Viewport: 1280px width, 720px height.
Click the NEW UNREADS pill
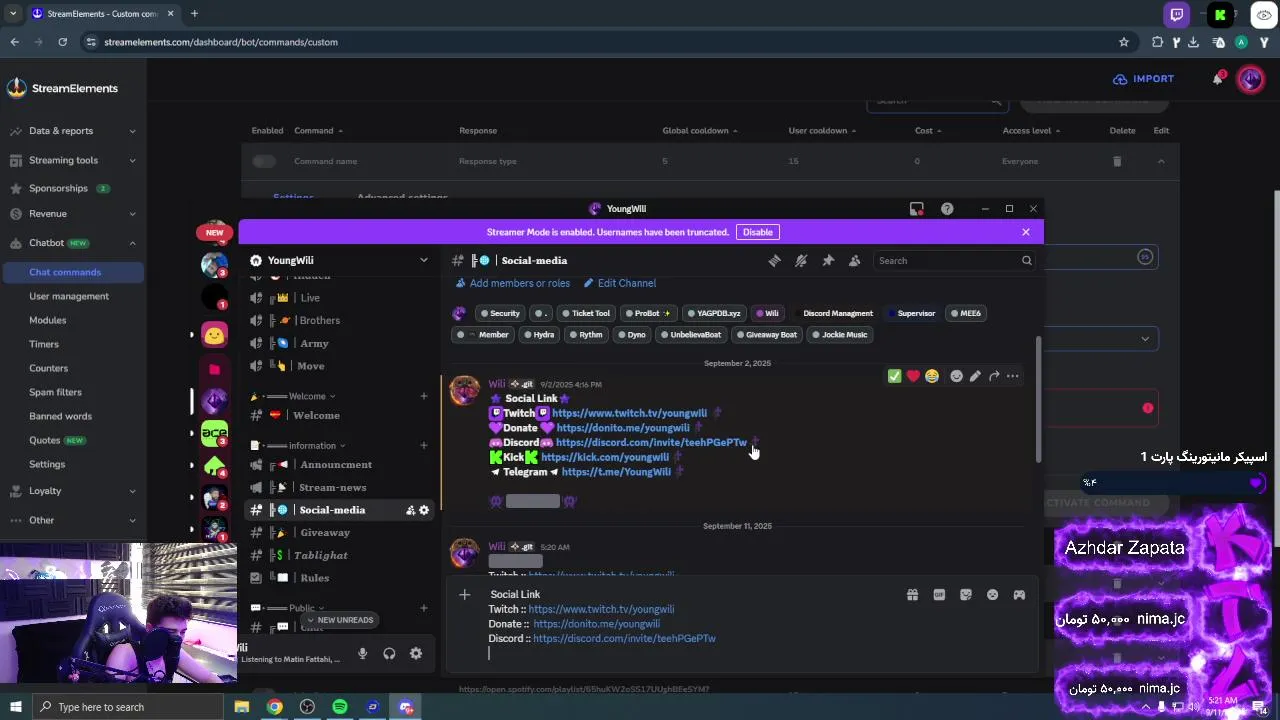(x=339, y=620)
